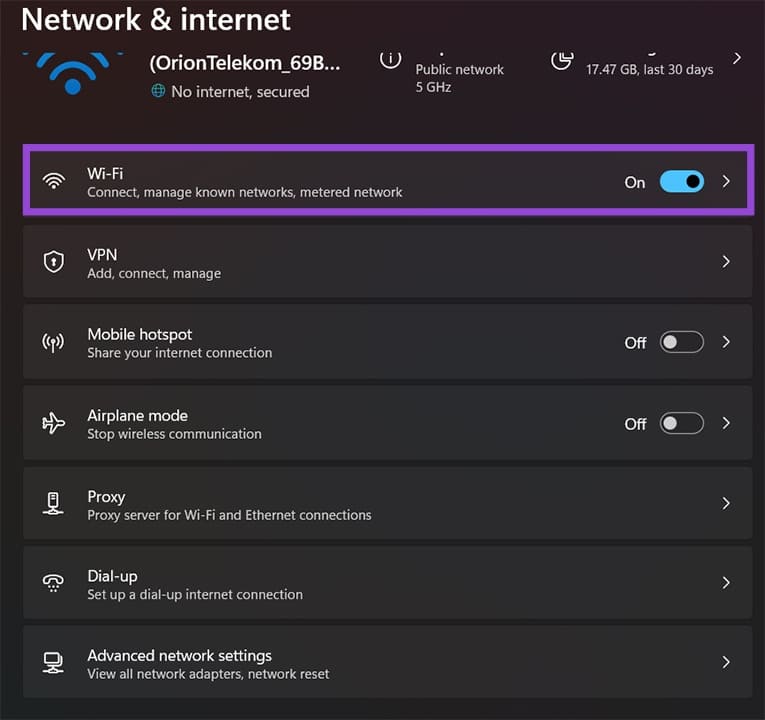Click the chevron next to data usage

coord(737,59)
